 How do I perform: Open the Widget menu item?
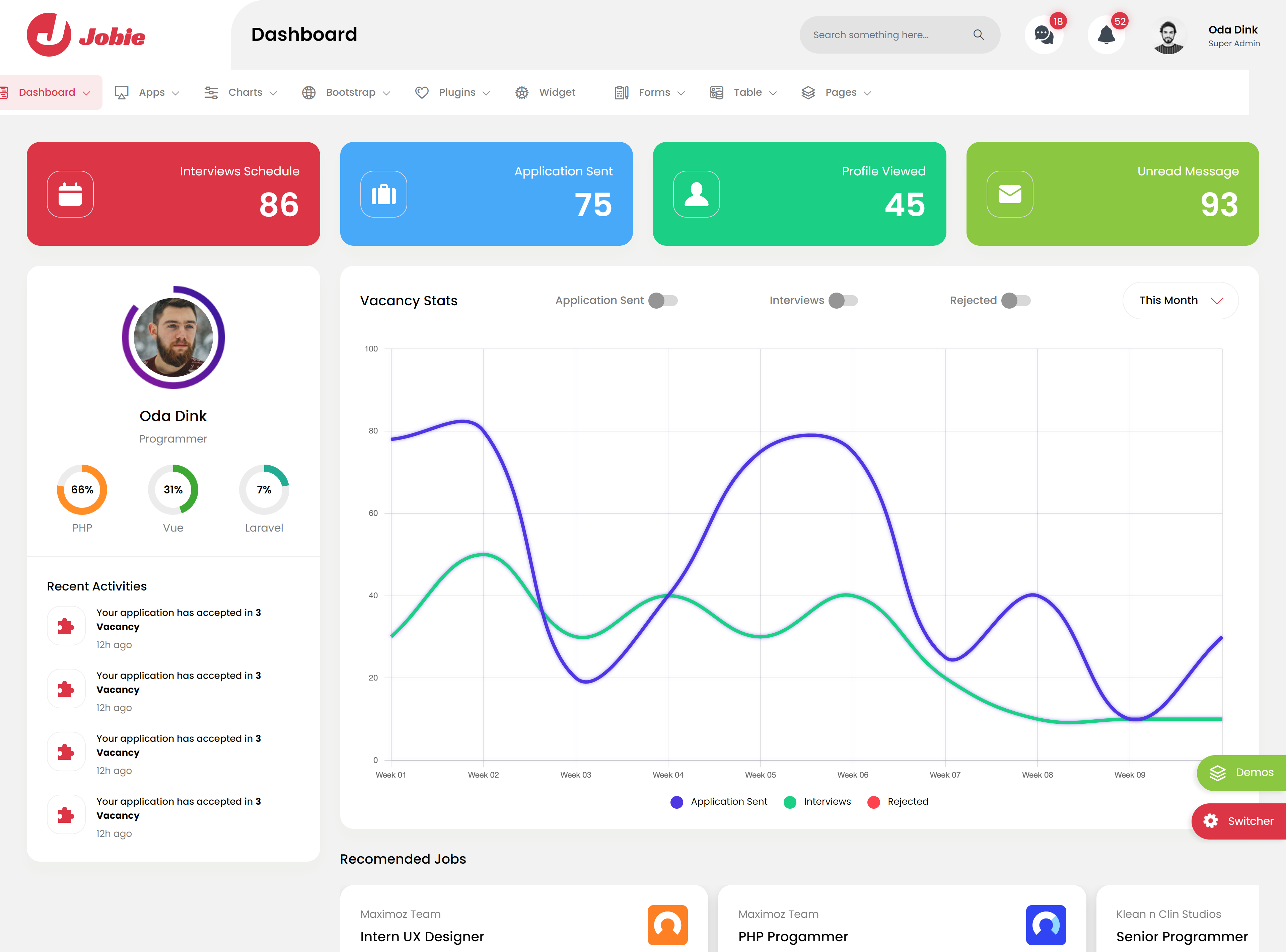point(545,92)
